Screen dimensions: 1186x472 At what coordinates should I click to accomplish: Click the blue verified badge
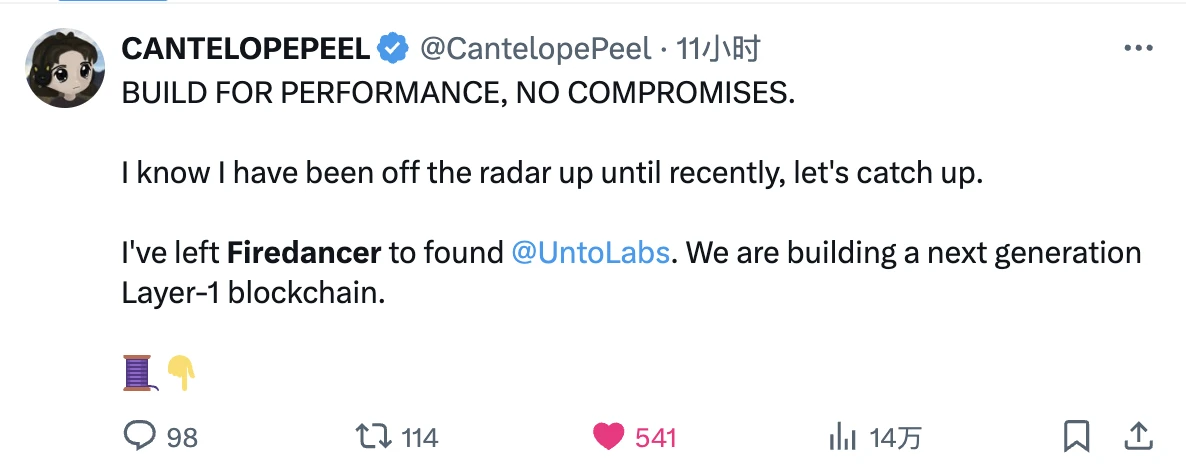(392, 48)
